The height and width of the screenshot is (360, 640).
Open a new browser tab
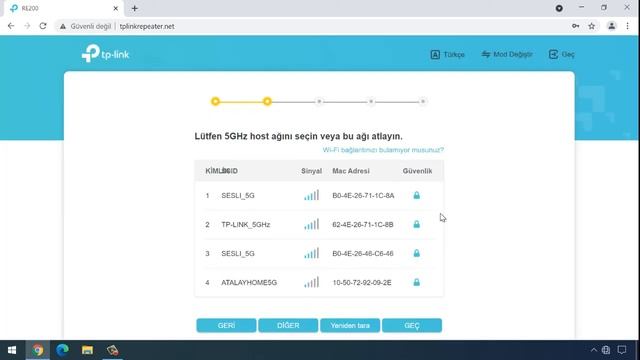[x=135, y=8]
